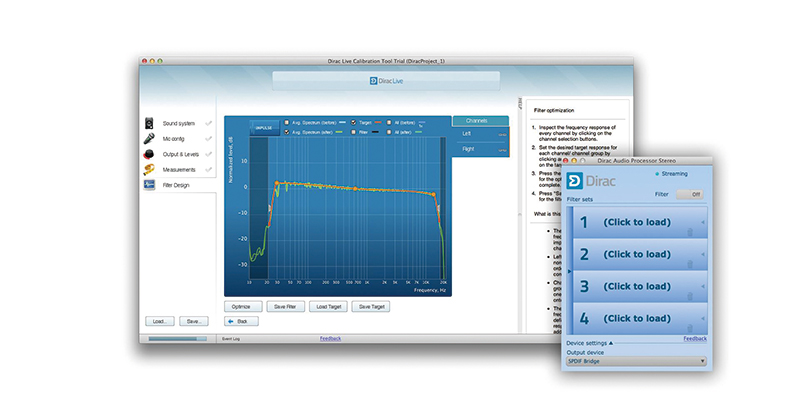Open the Output device dropdown
Image resolution: width=800 pixels, height=417 pixels.
click(636, 361)
